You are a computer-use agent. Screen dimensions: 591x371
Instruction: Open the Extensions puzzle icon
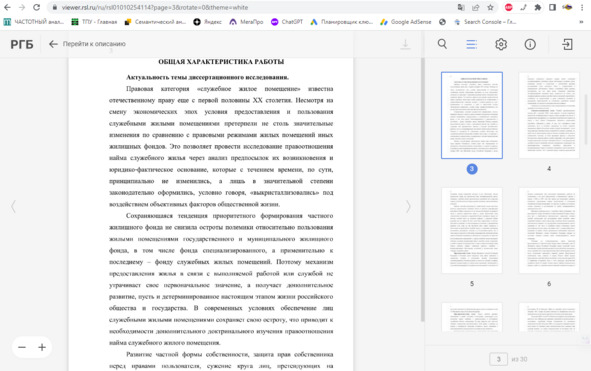coord(538,7)
